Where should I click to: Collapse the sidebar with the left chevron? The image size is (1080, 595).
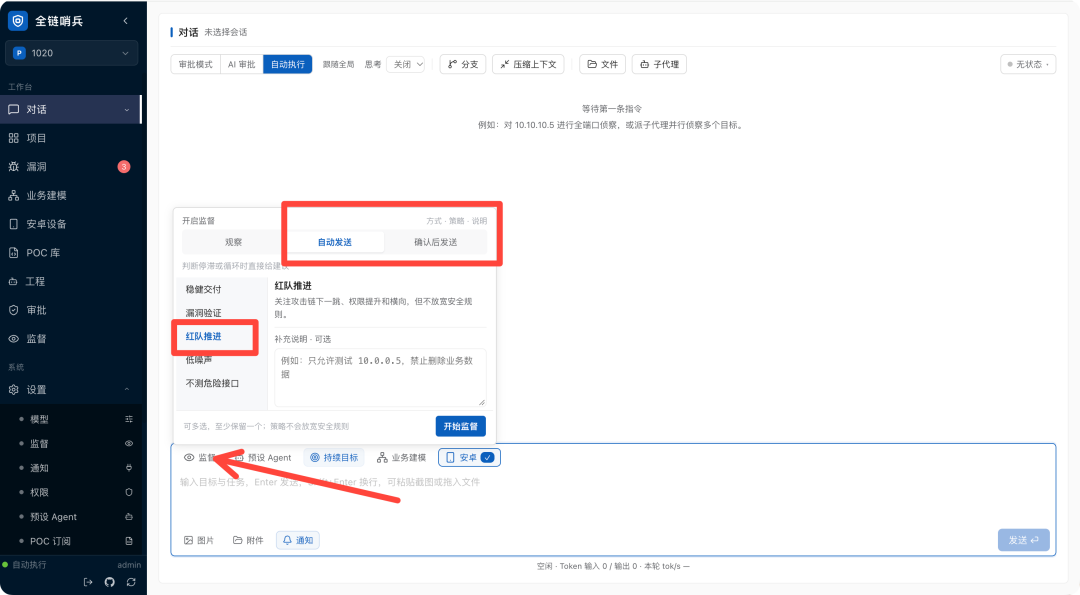125,21
